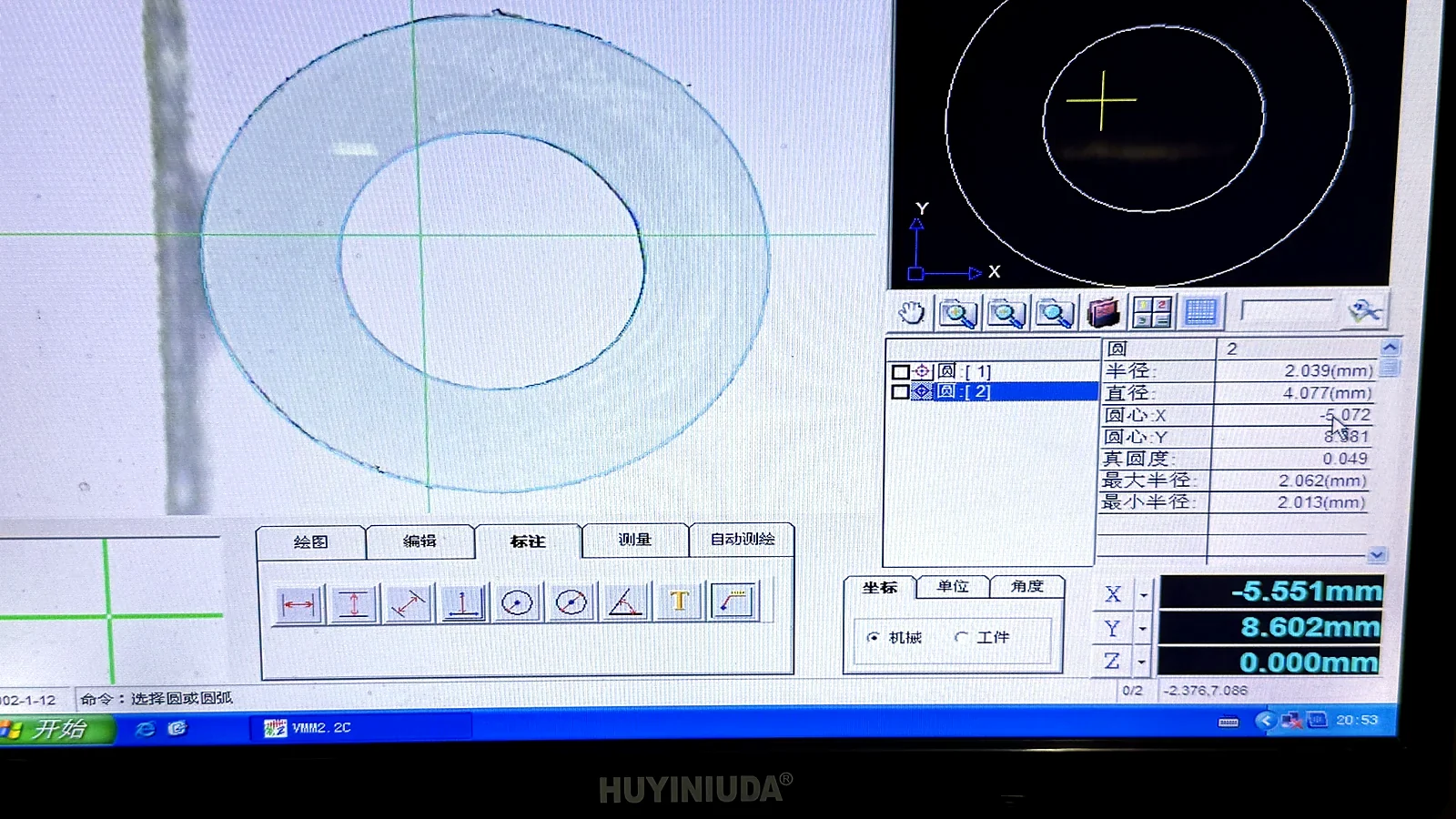Select the vertical dimension annotation tool

[354, 603]
